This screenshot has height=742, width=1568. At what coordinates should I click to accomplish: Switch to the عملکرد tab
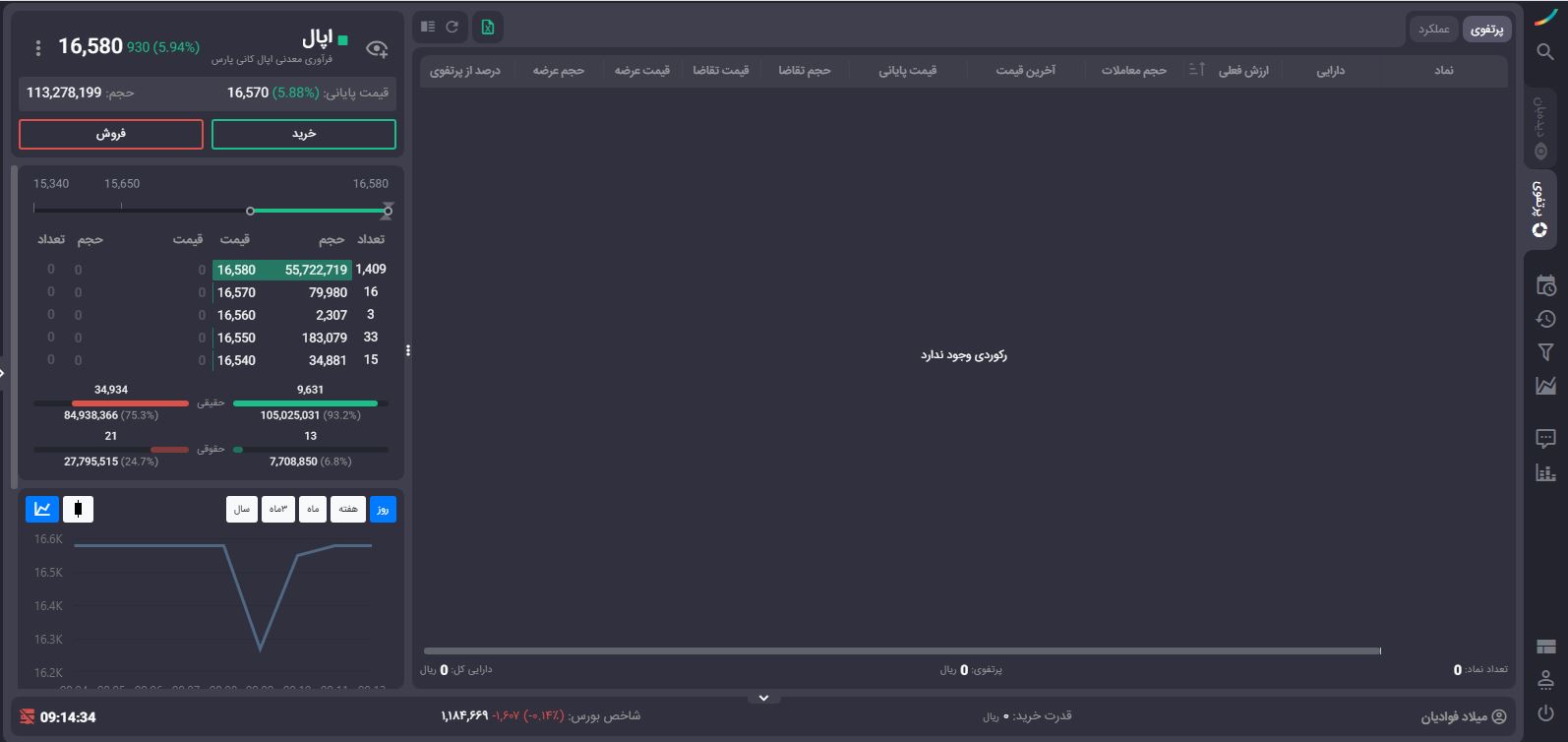[1433, 30]
